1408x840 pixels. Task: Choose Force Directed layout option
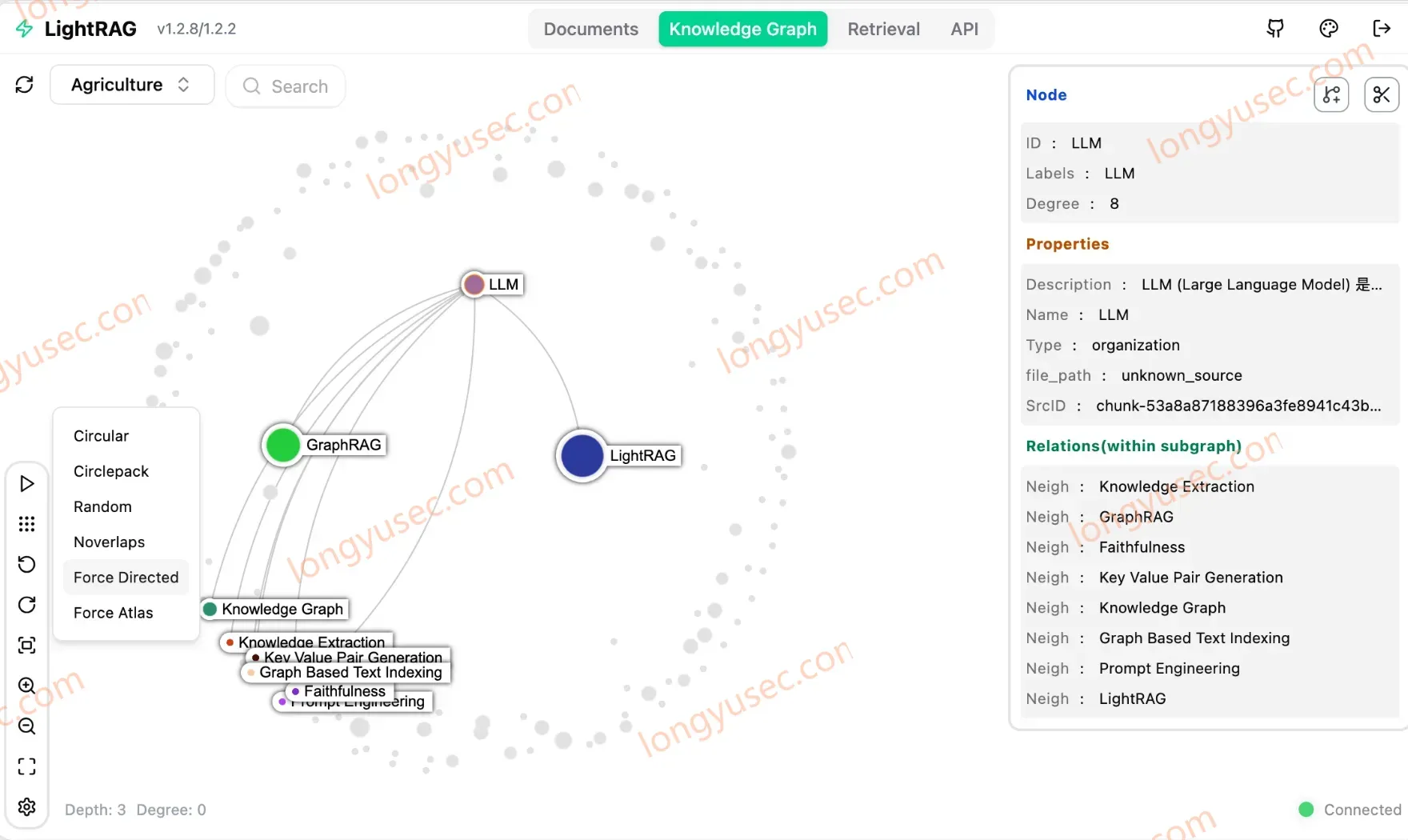tap(126, 578)
